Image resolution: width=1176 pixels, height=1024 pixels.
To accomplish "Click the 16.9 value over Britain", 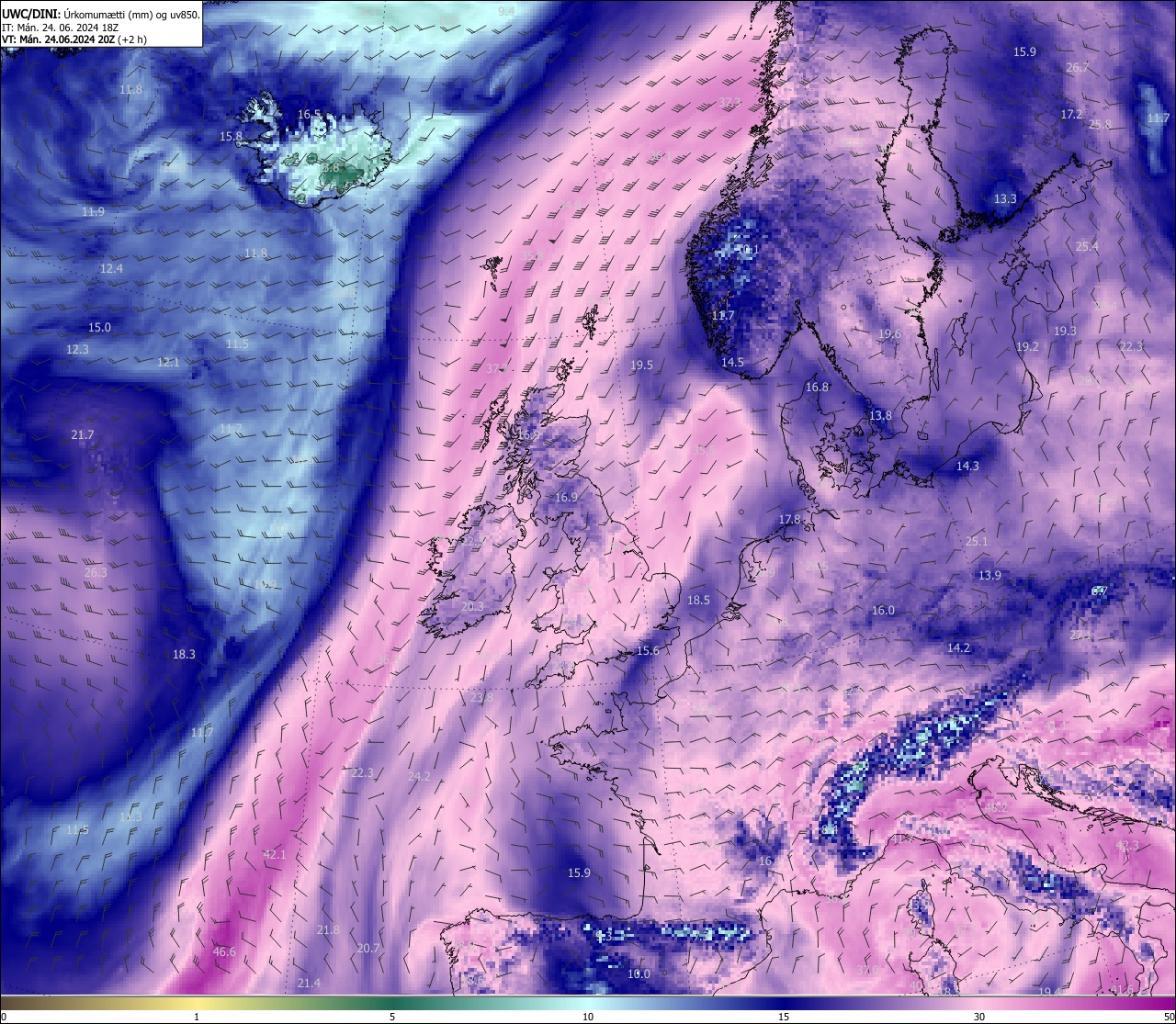I will (x=566, y=497).
